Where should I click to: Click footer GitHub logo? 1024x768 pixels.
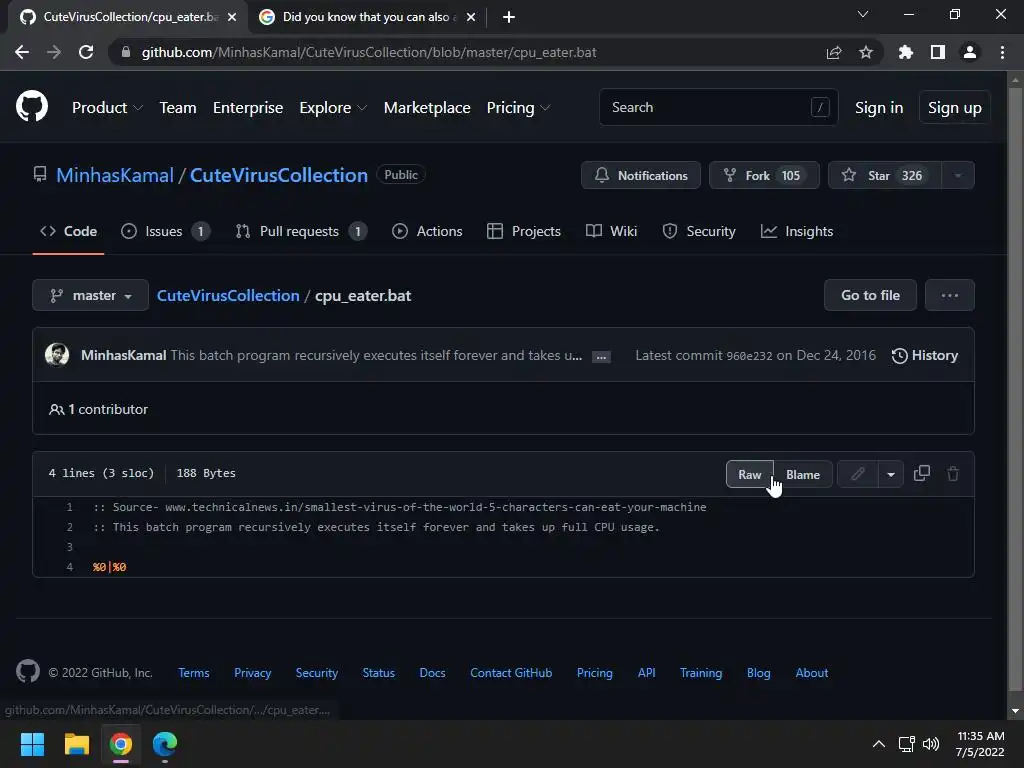tap(27, 671)
